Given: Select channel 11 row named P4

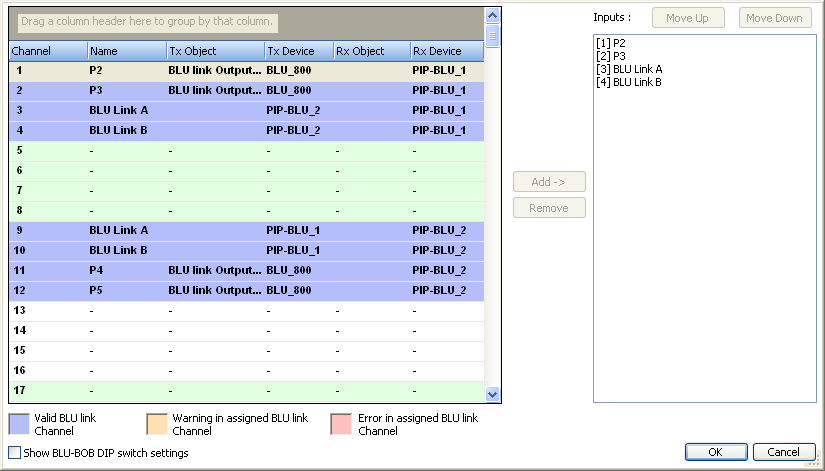Looking at the screenshot, I should pyautogui.click(x=246, y=270).
